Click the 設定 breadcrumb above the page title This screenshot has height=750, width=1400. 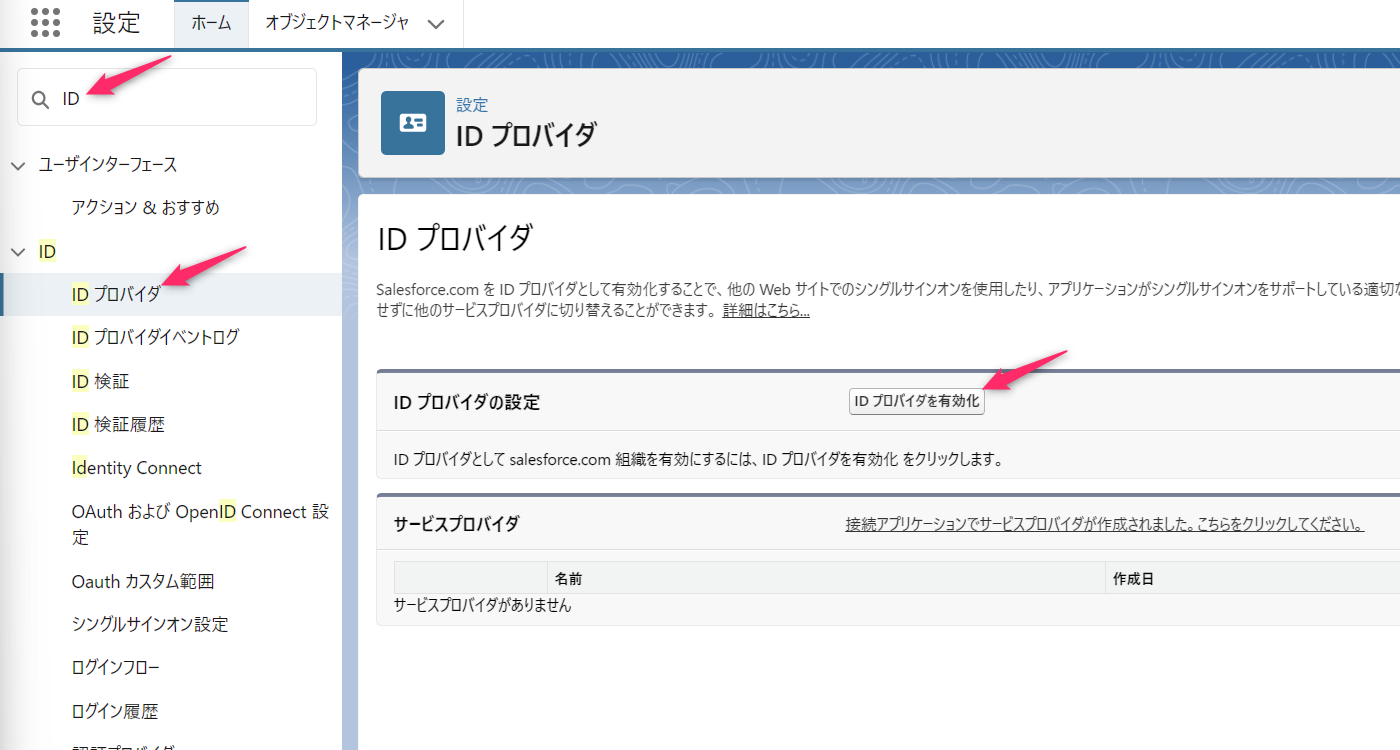[x=472, y=105]
